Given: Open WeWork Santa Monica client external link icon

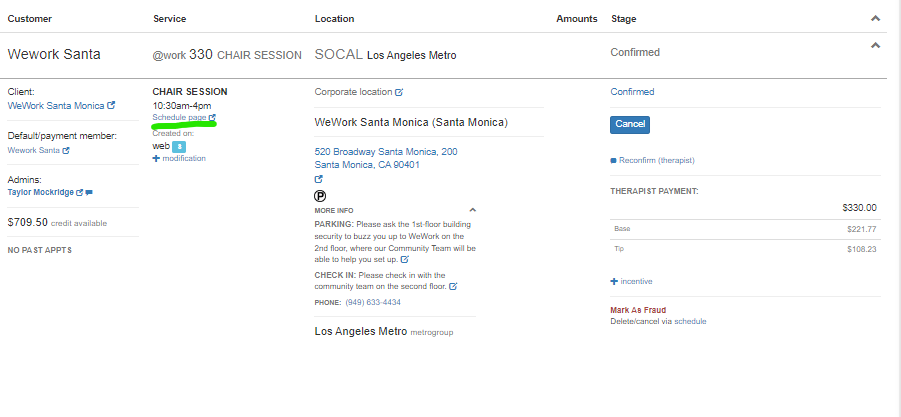Looking at the screenshot, I should click(x=111, y=105).
